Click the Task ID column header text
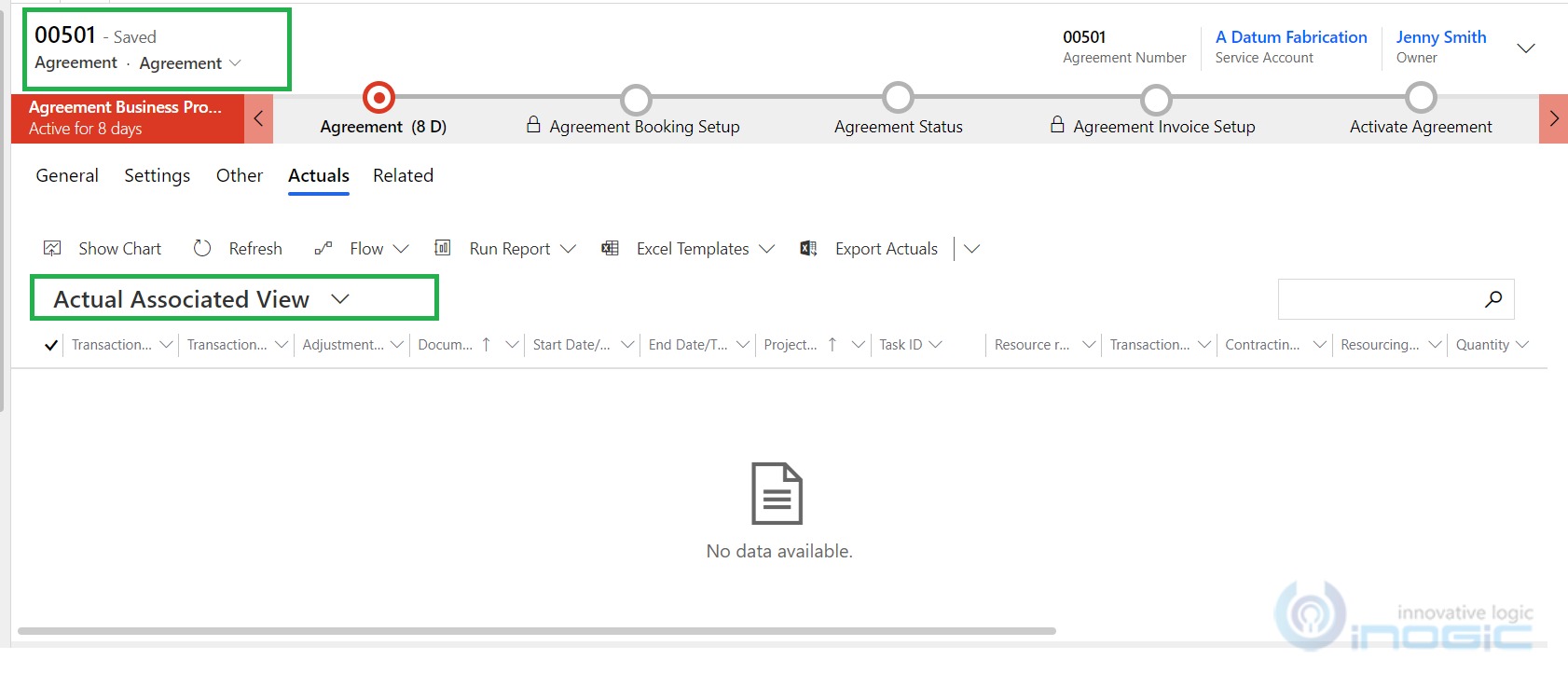This screenshot has height=687, width=1568. [901, 345]
